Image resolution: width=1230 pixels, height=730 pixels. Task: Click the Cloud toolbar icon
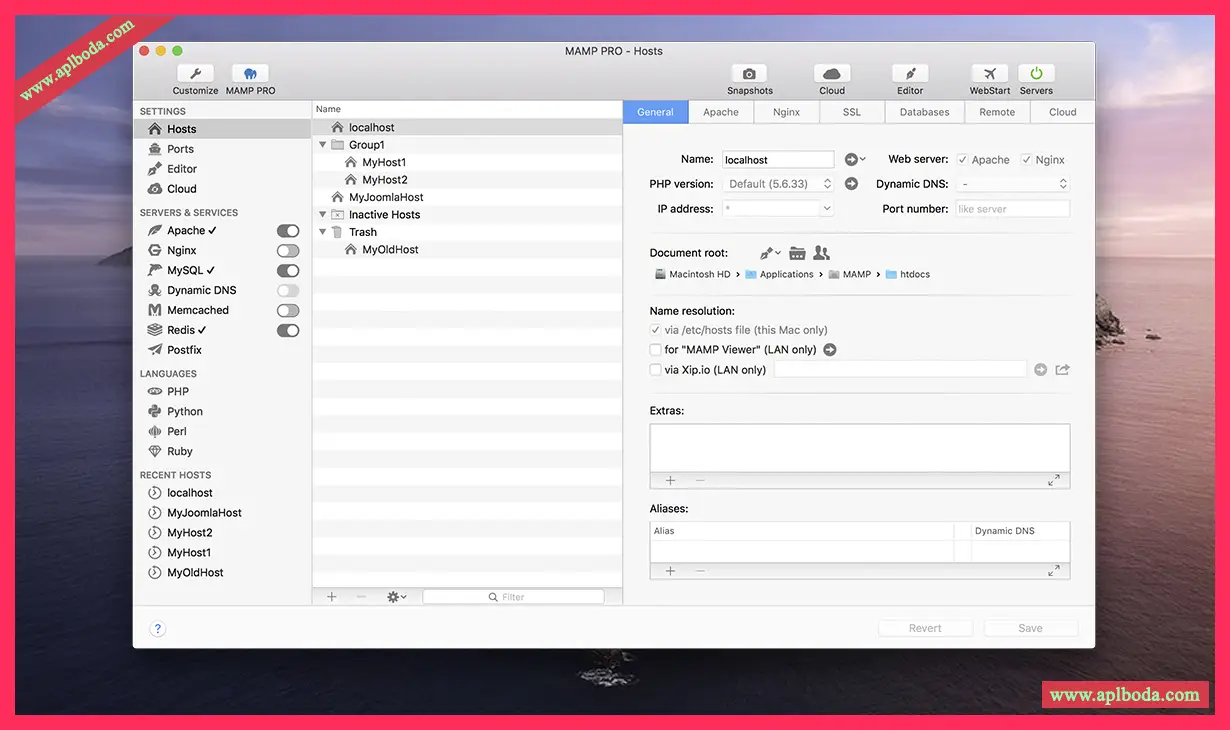831,74
